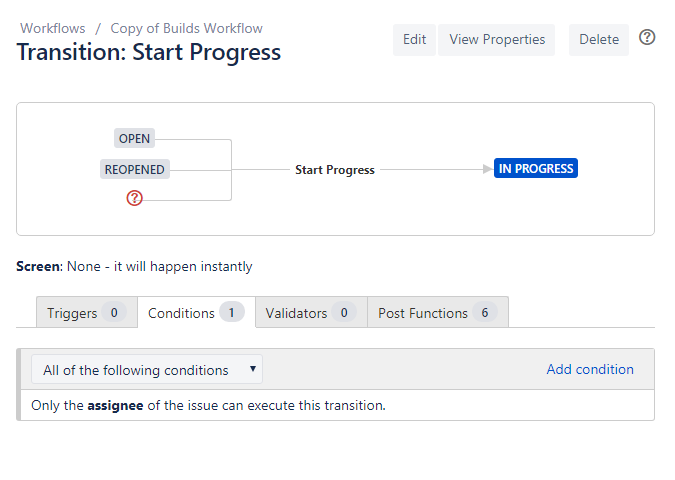Viewport: 675px width, 480px height.
Task: Click the Add condition link
Action: (x=590, y=369)
